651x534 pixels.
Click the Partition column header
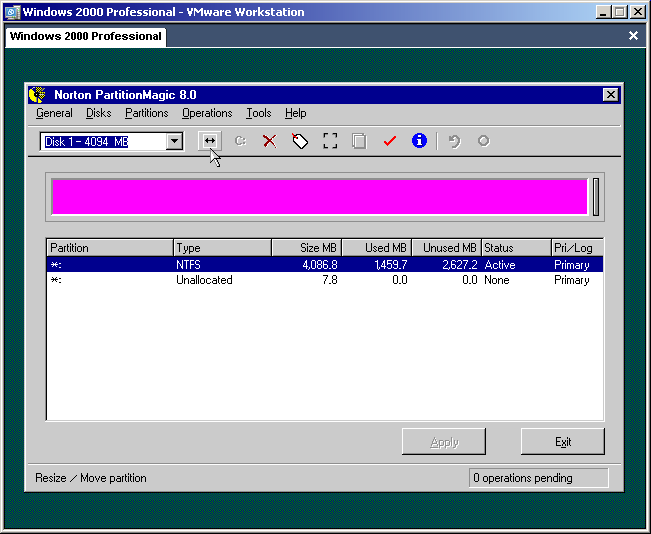point(110,248)
